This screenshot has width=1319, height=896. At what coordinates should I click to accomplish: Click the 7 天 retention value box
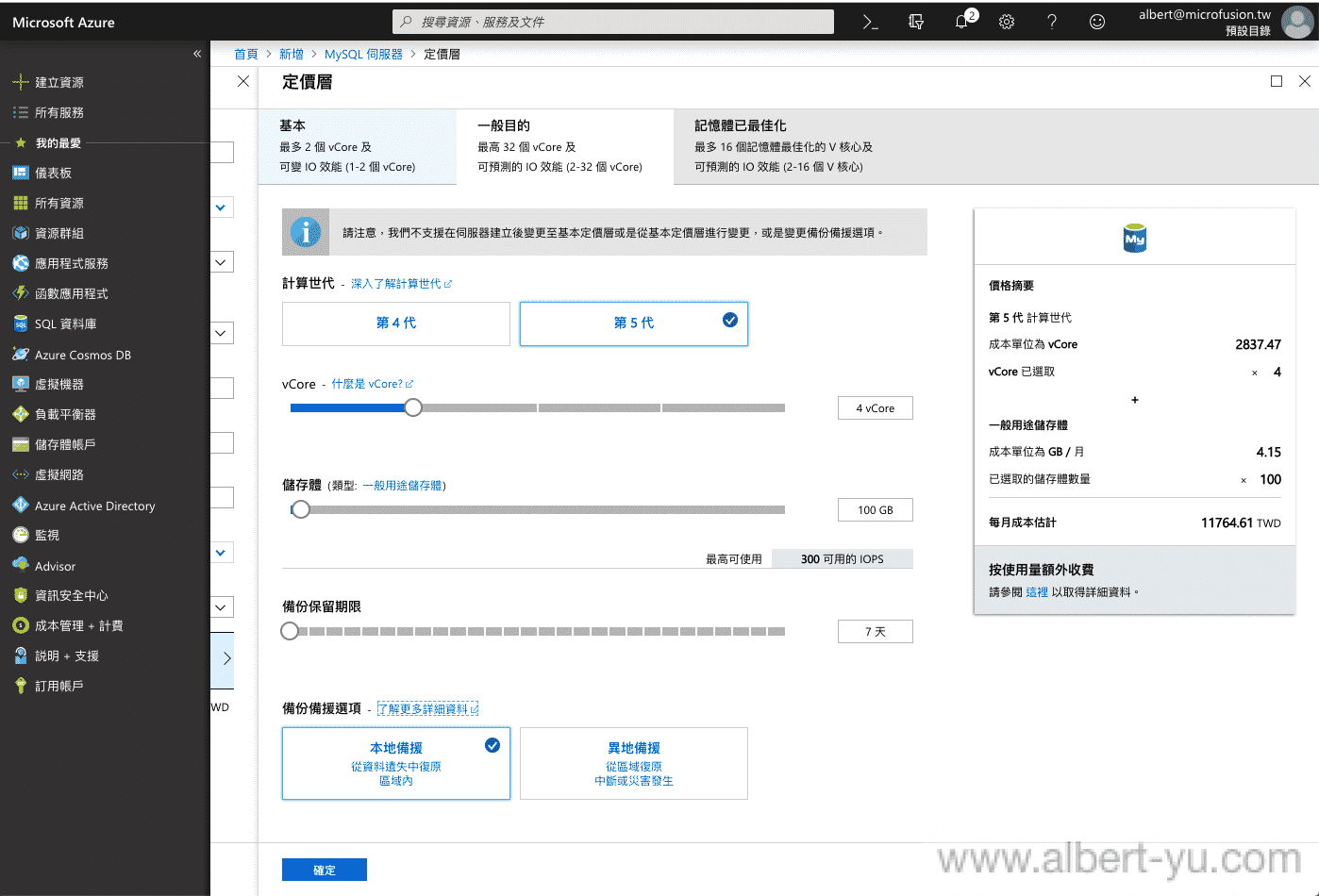click(876, 631)
